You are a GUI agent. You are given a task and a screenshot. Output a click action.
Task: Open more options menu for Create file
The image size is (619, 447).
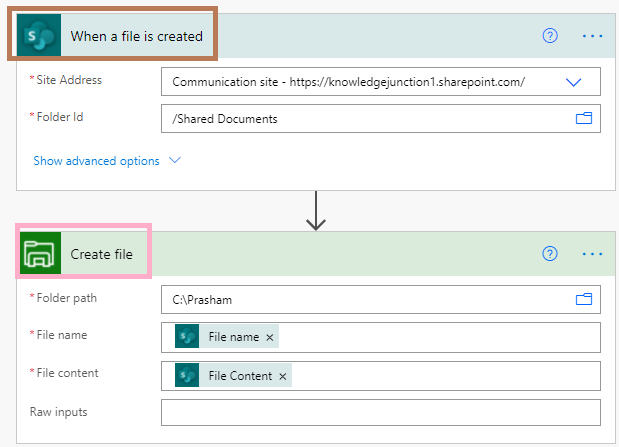[x=592, y=254]
